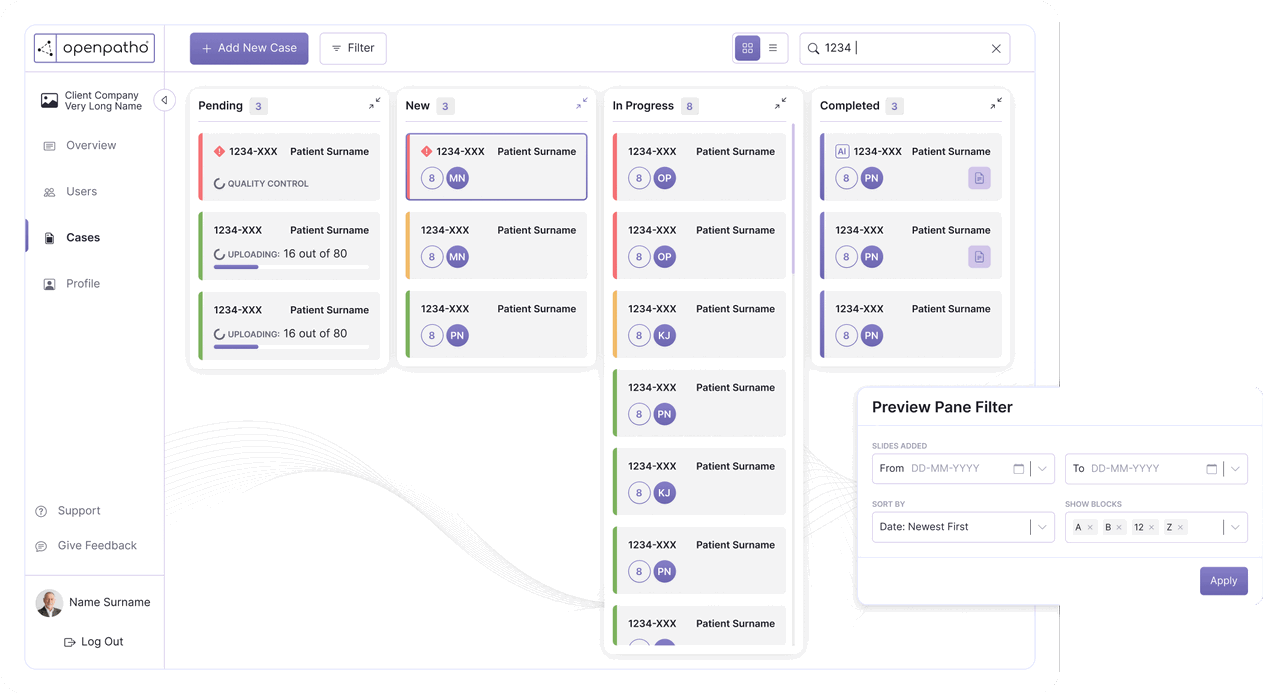
Task: Remove the 12 block from Show Blocks
Action: (x=1150, y=527)
